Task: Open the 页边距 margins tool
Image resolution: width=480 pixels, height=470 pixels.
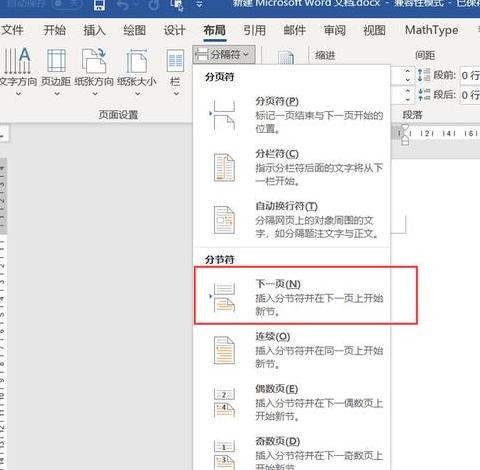Action: tap(56, 71)
